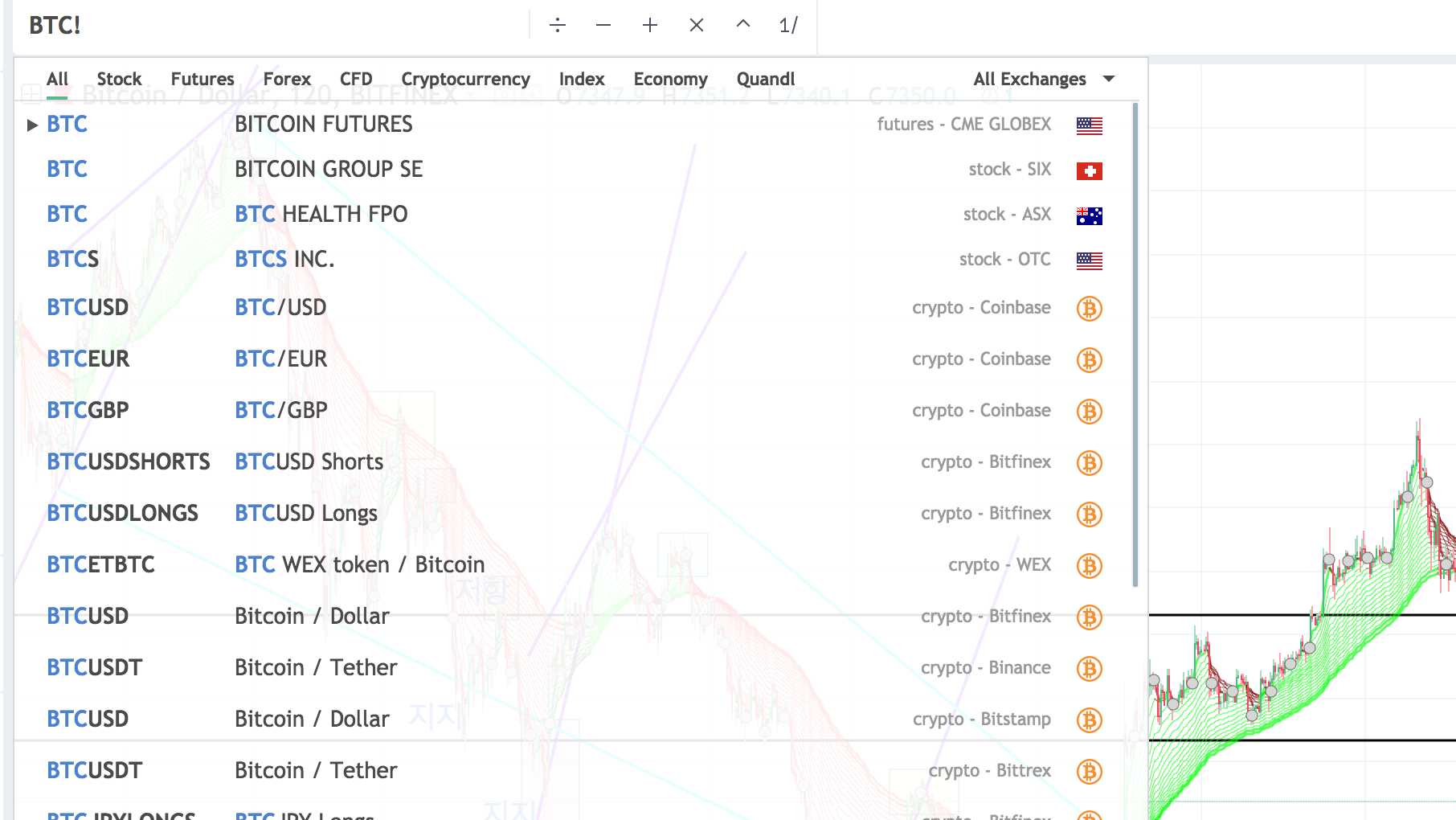Viewport: 1456px width, 820px height.
Task: Select BTCUSDLONGS symbol
Action: (x=122, y=513)
